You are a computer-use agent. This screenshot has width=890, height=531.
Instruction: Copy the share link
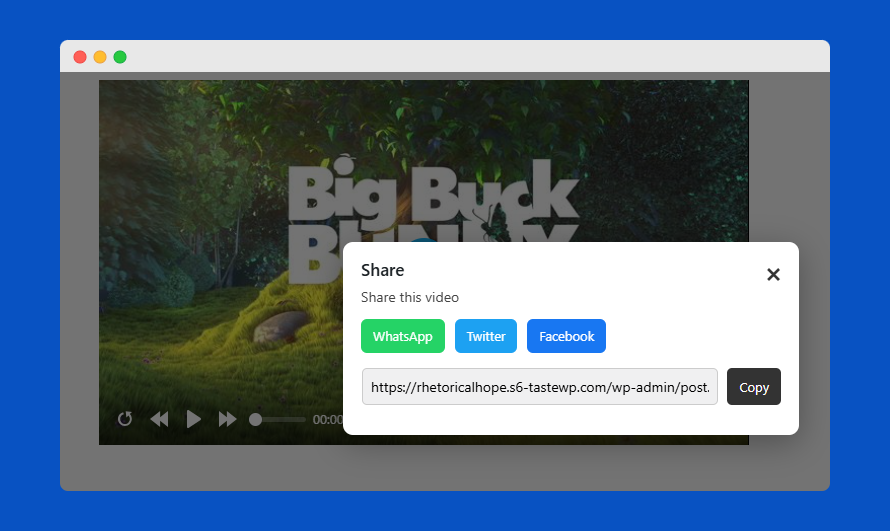click(x=754, y=387)
